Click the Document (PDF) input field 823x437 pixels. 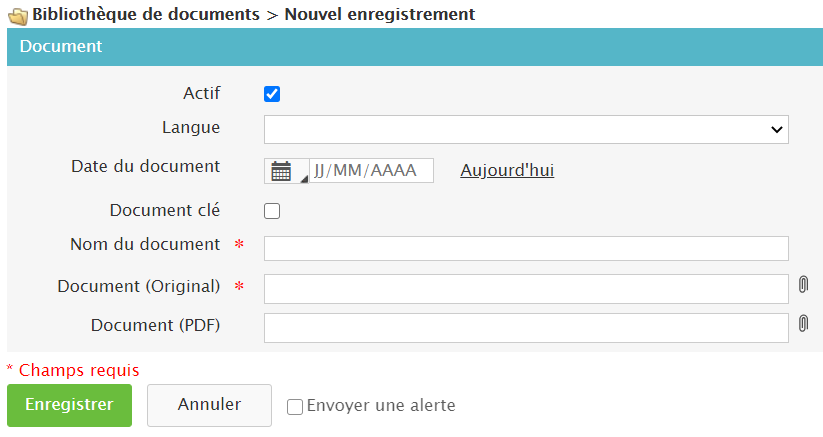pos(525,327)
